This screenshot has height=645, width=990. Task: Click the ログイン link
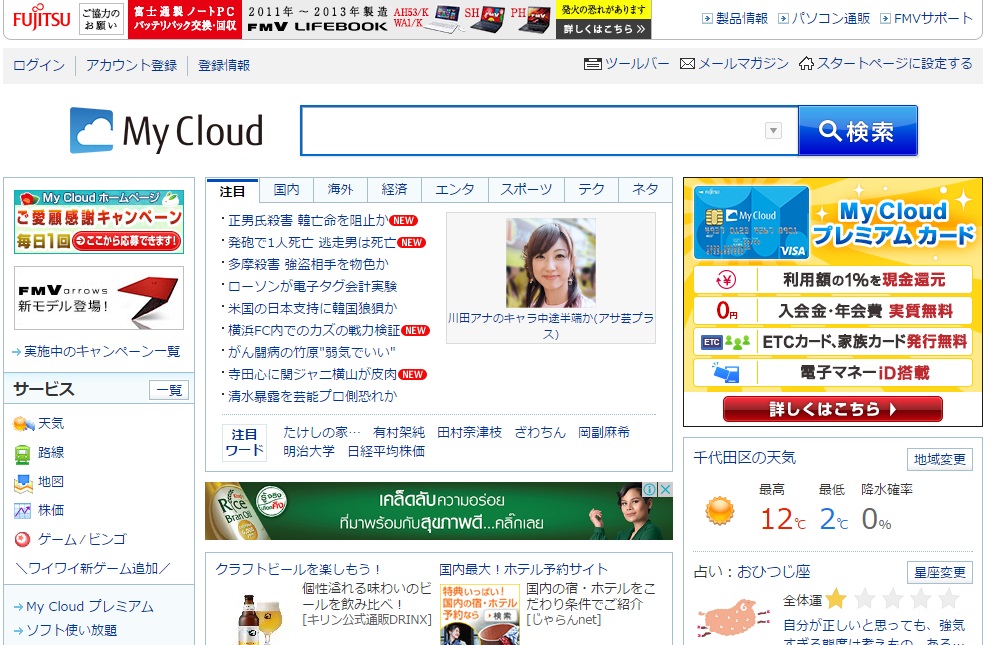(39, 65)
